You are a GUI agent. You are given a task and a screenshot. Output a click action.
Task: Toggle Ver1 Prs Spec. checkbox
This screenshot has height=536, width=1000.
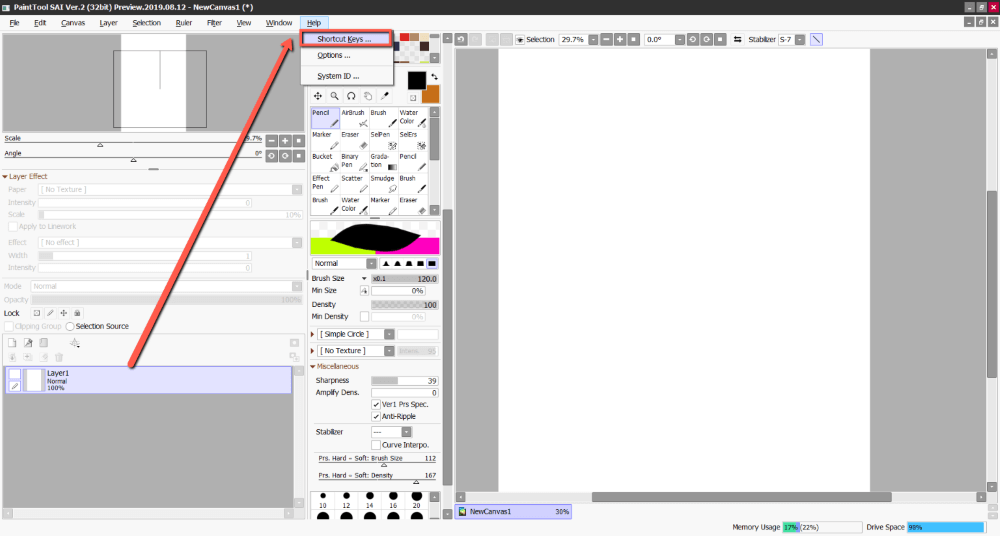(376, 405)
